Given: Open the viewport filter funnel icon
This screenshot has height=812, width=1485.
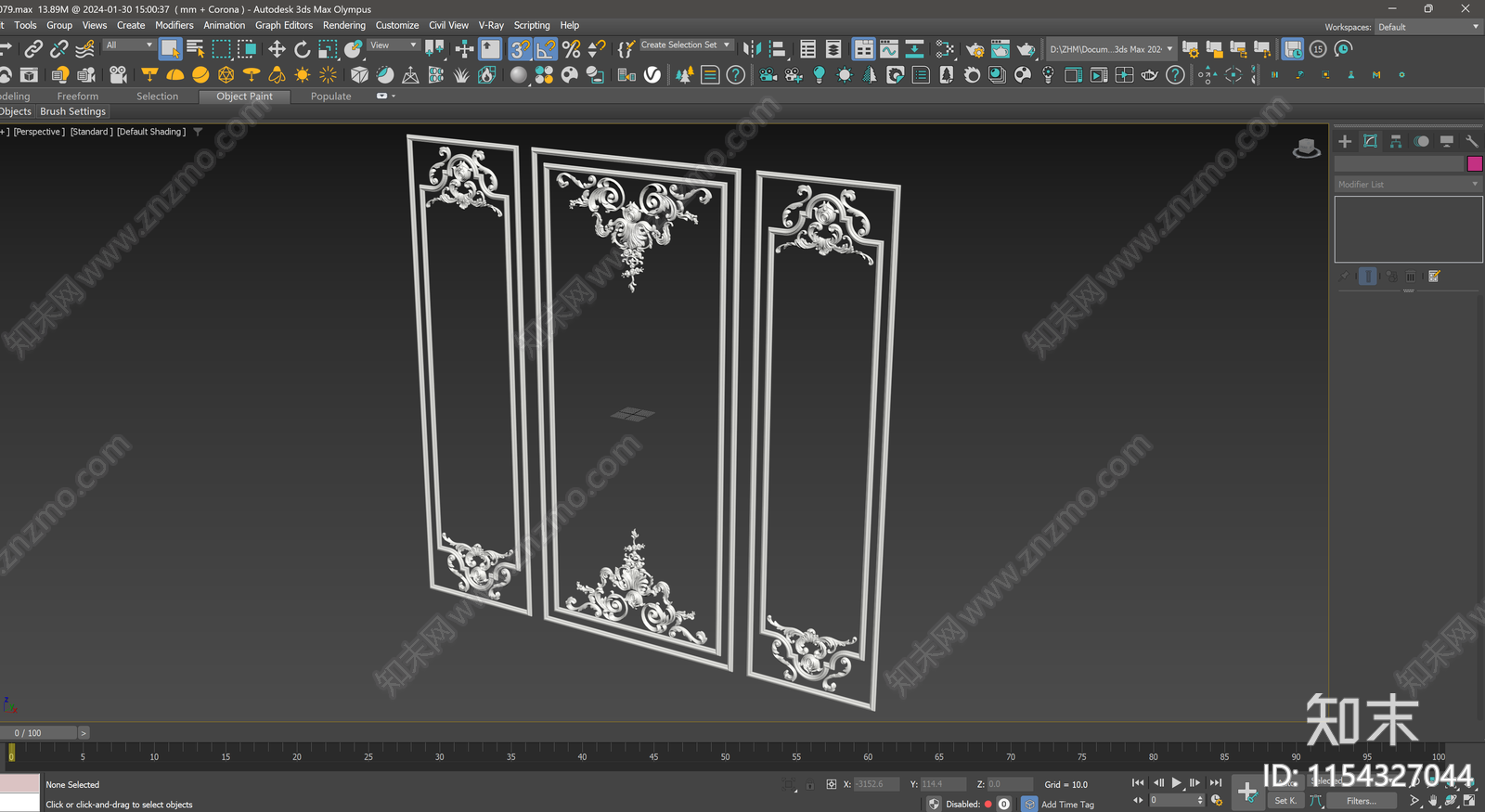Looking at the screenshot, I should (x=198, y=132).
